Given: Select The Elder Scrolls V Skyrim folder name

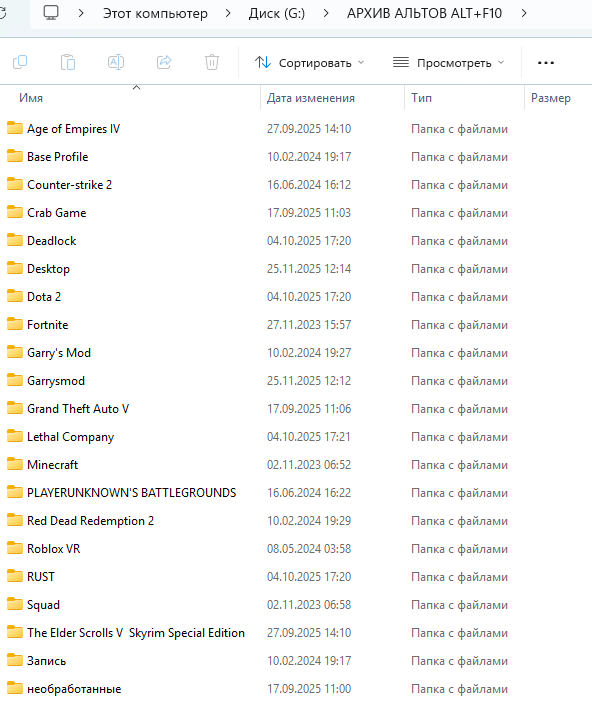Looking at the screenshot, I should 136,633.
